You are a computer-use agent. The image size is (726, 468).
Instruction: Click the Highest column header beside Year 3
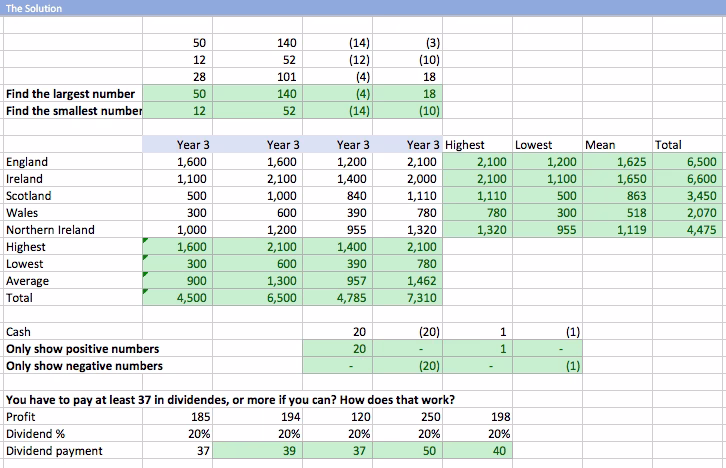(464, 145)
